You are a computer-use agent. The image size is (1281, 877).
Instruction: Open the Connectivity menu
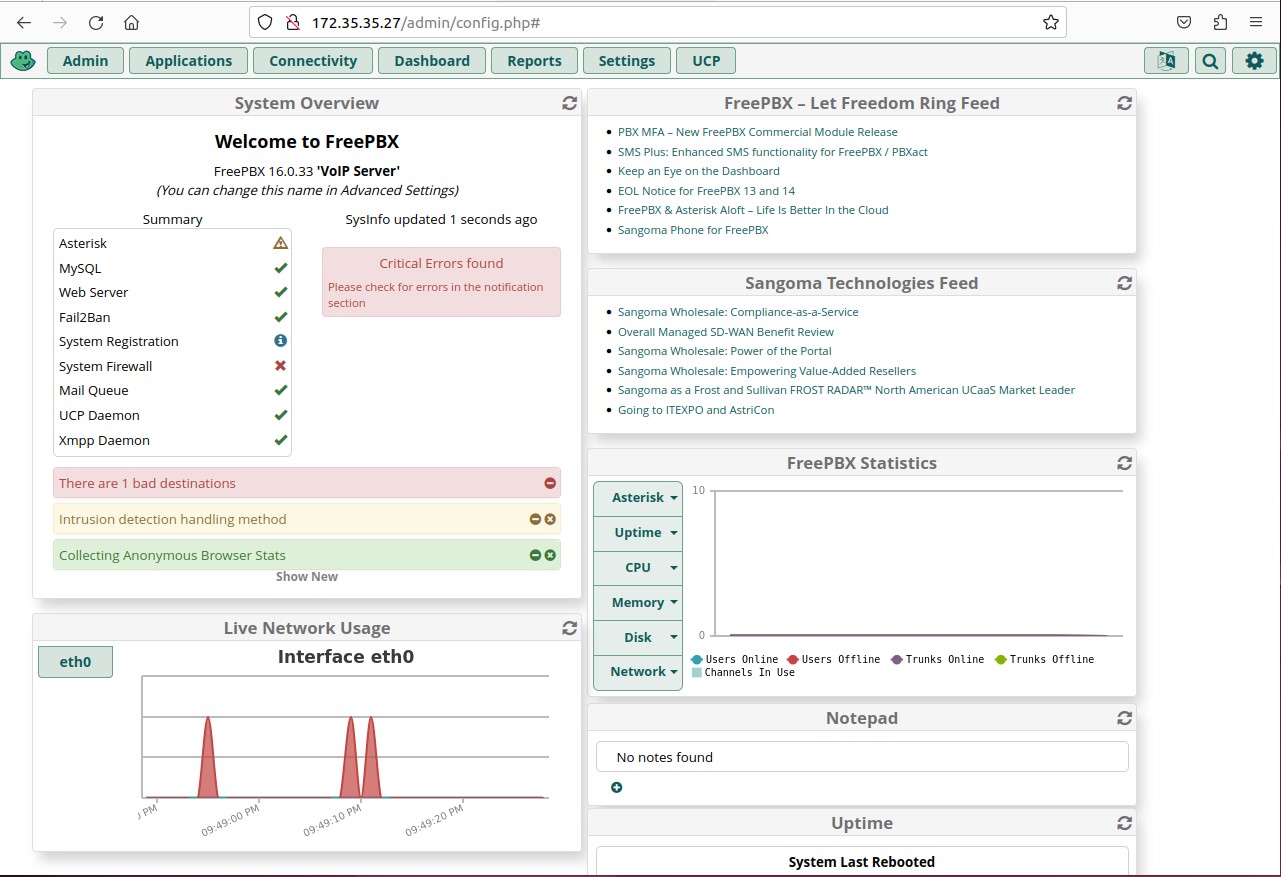pos(313,61)
